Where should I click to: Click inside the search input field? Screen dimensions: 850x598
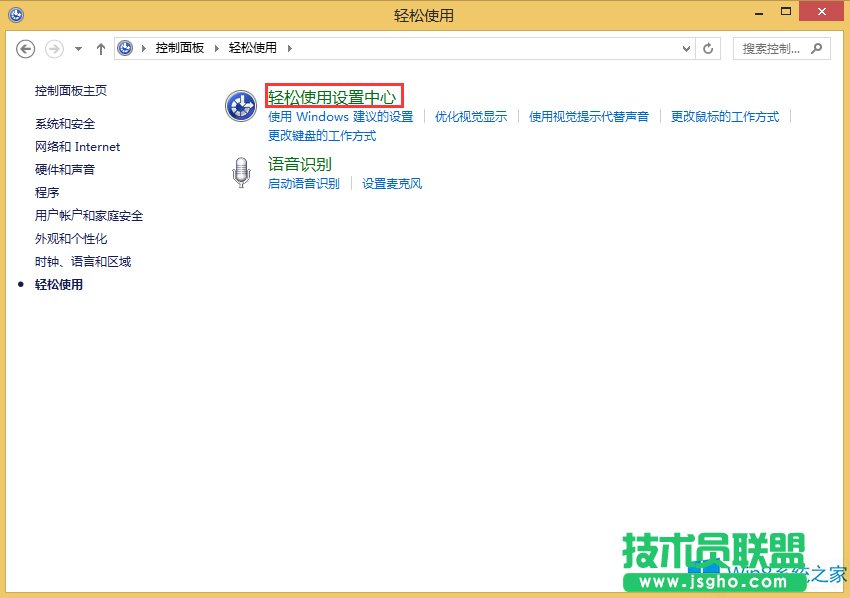770,48
